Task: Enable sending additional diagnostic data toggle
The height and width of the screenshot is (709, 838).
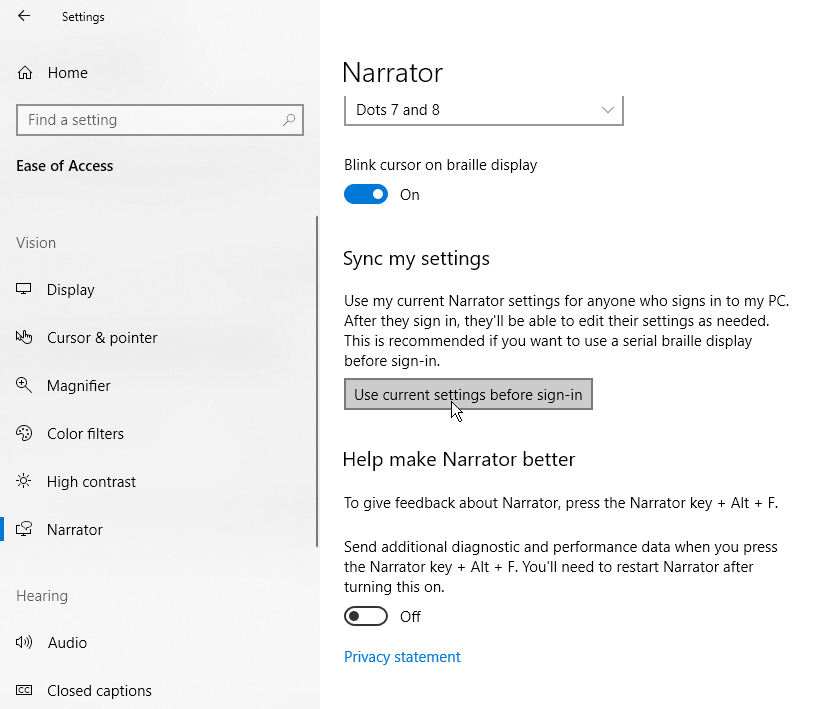Action: tap(366, 617)
